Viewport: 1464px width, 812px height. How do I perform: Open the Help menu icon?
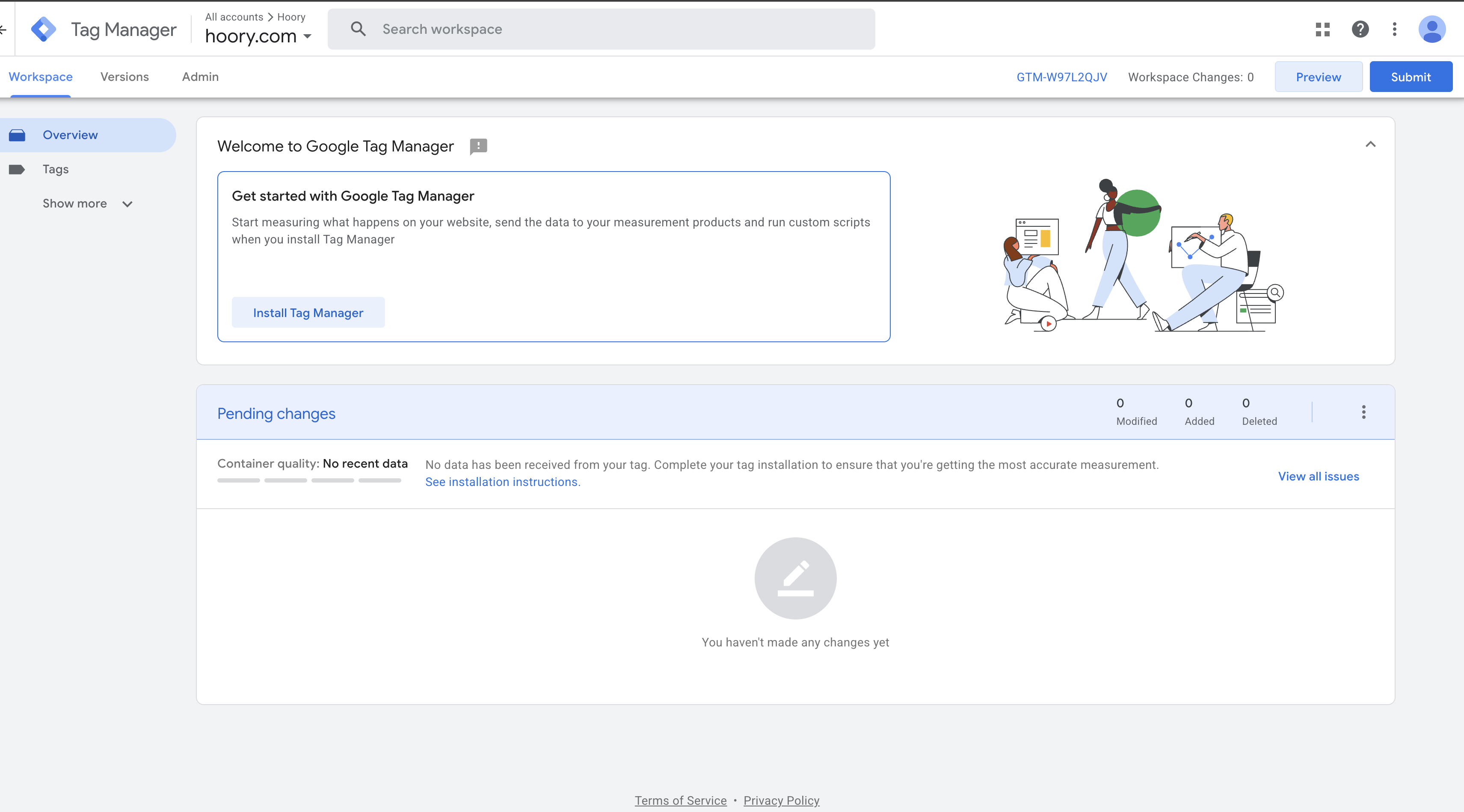(1360, 29)
